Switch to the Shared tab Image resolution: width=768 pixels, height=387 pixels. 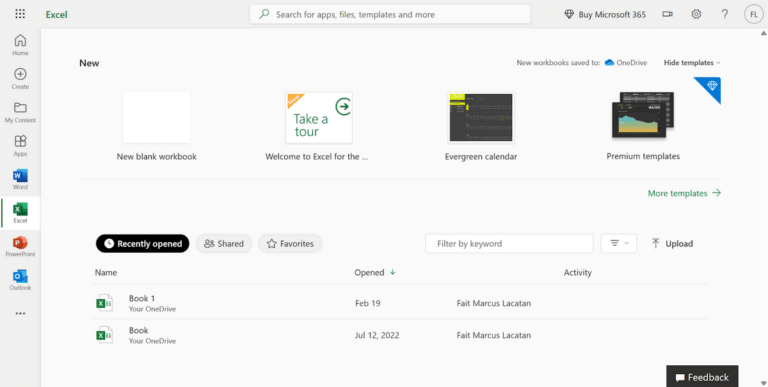point(224,243)
